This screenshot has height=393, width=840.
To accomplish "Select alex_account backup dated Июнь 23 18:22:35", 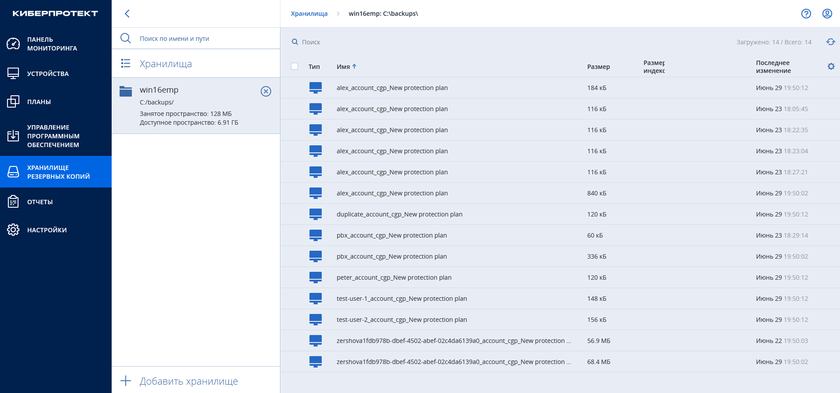I will click(x=560, y=130).
